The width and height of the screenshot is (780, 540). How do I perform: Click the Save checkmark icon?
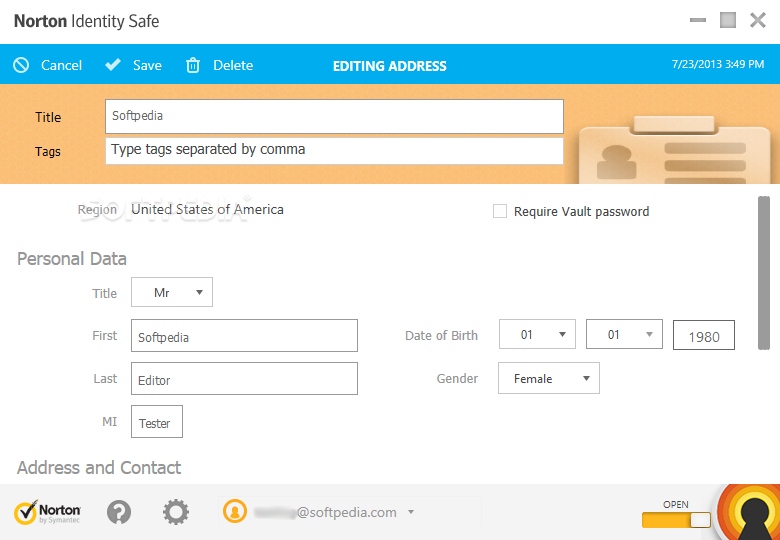point(113,65)
